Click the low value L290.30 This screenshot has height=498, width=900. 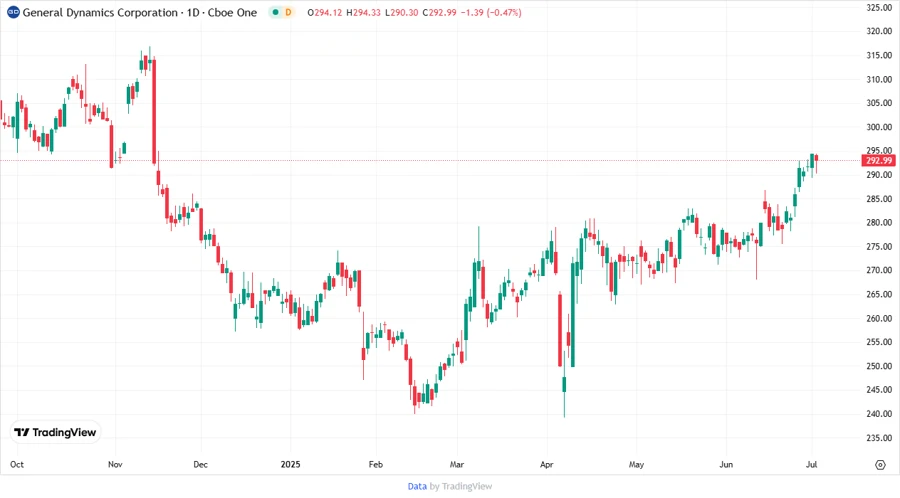coord(401,12)
